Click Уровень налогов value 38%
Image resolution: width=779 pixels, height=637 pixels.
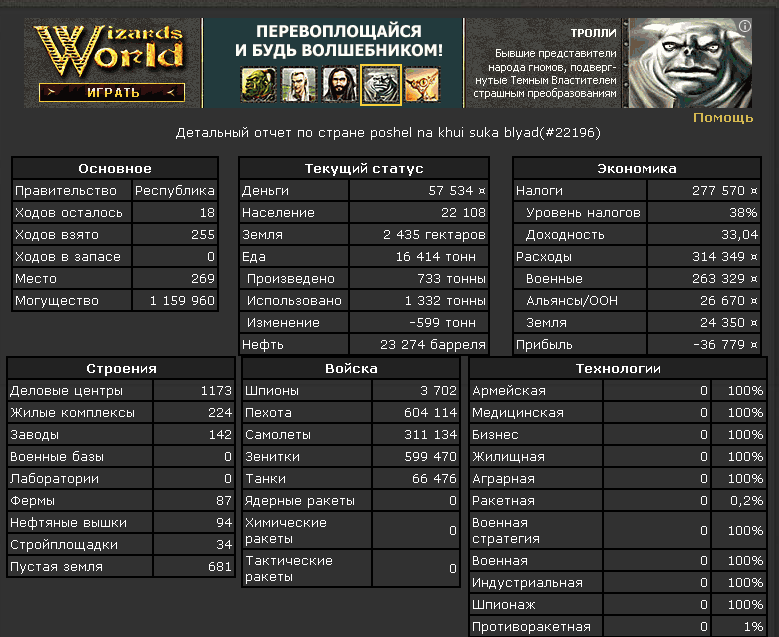[743, 213]
